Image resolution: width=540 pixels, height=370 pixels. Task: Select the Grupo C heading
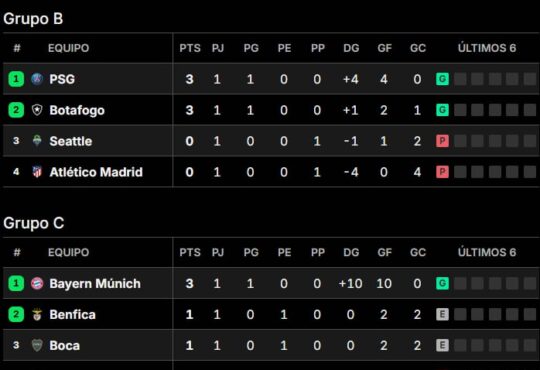tap(34, 223)
